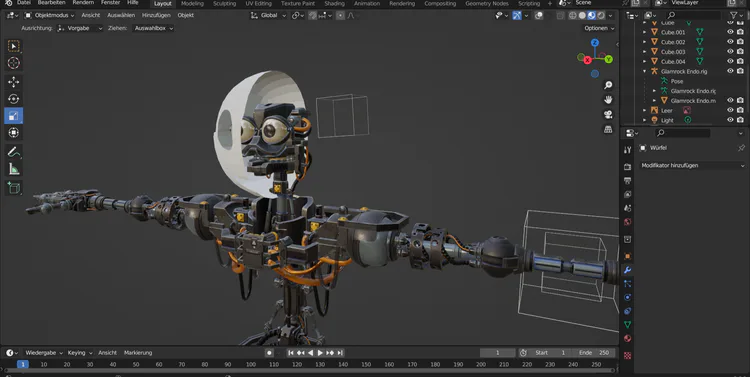This screenshot has width=750, height=377.
Task: Switch to wireframe viewport shading
Action: pos(573,15)
